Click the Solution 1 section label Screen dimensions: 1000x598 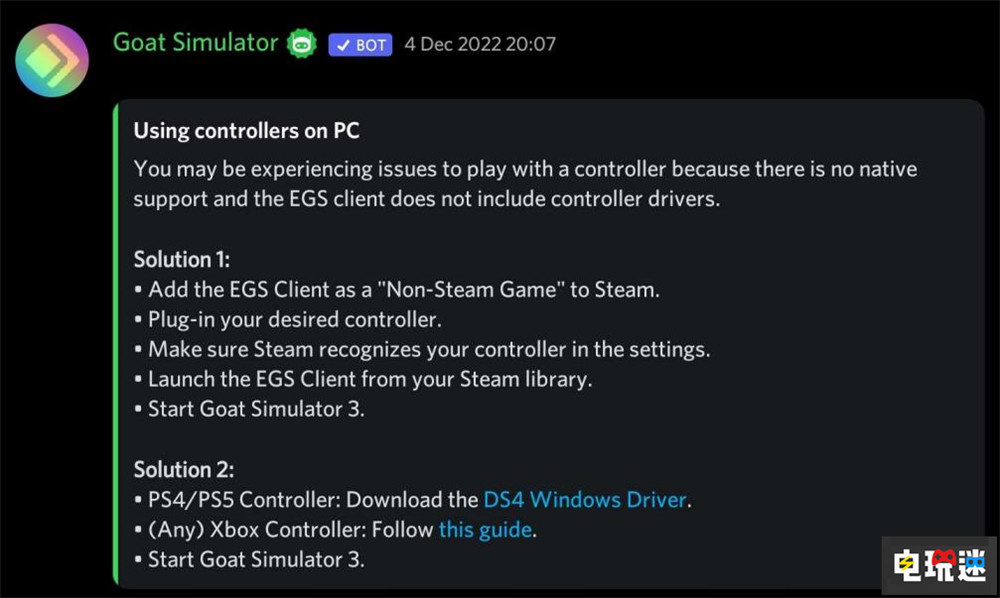(x=181, y=258)
